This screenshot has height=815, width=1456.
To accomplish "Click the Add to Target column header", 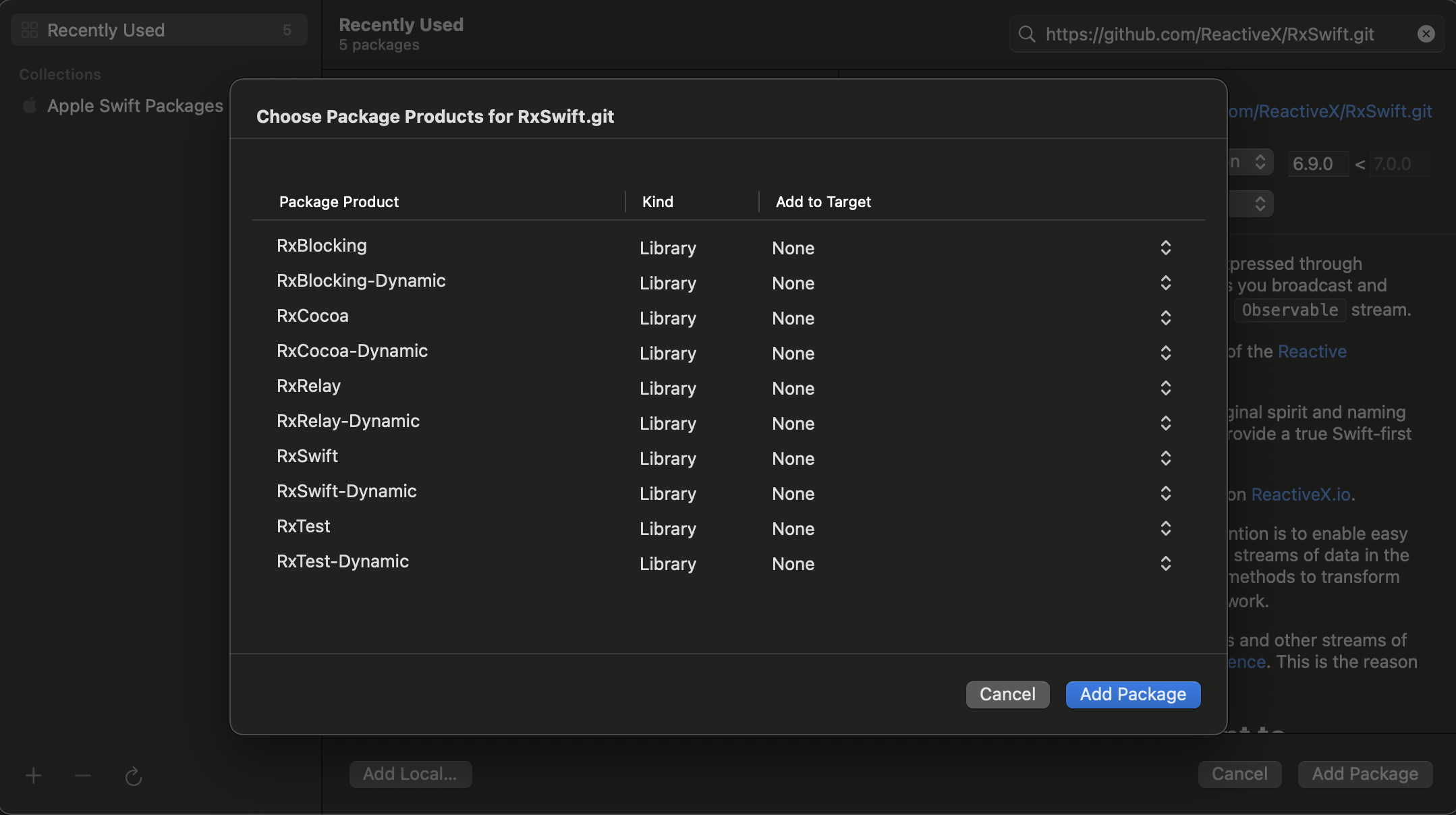I will 823,202.
